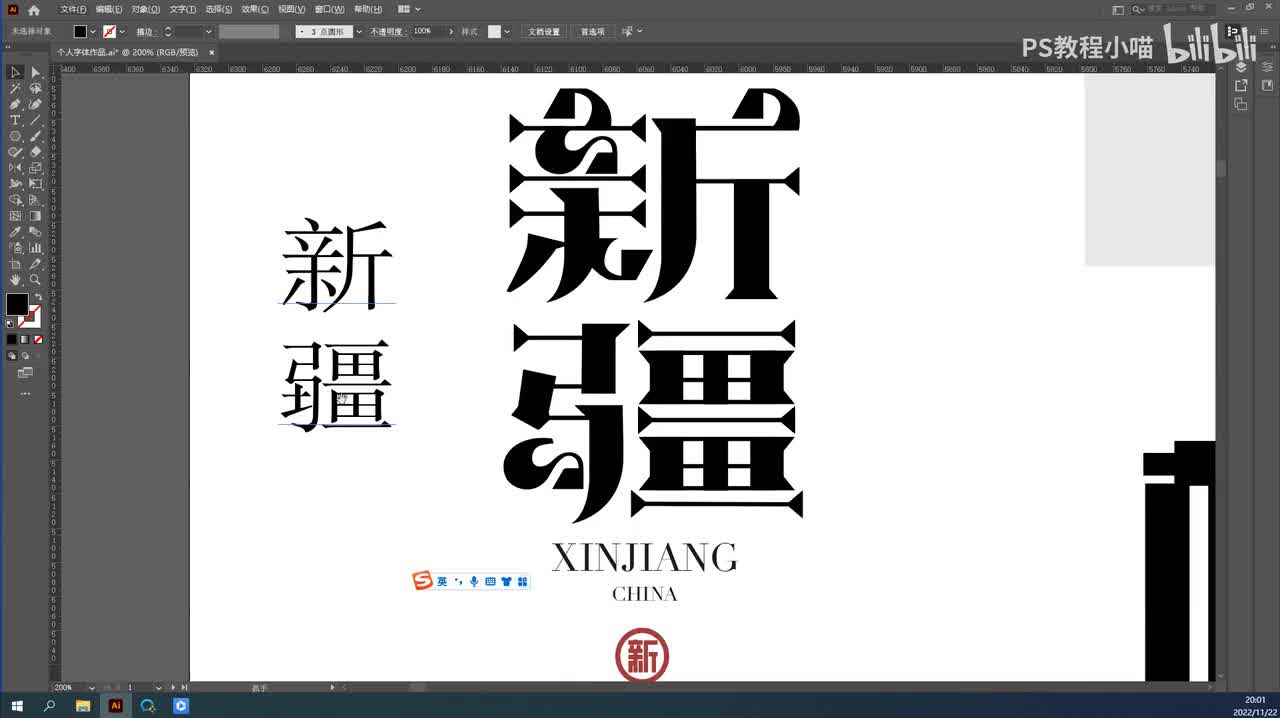
Task: Open the 窗口(W) menu
Action: click(x=330, y=9)
